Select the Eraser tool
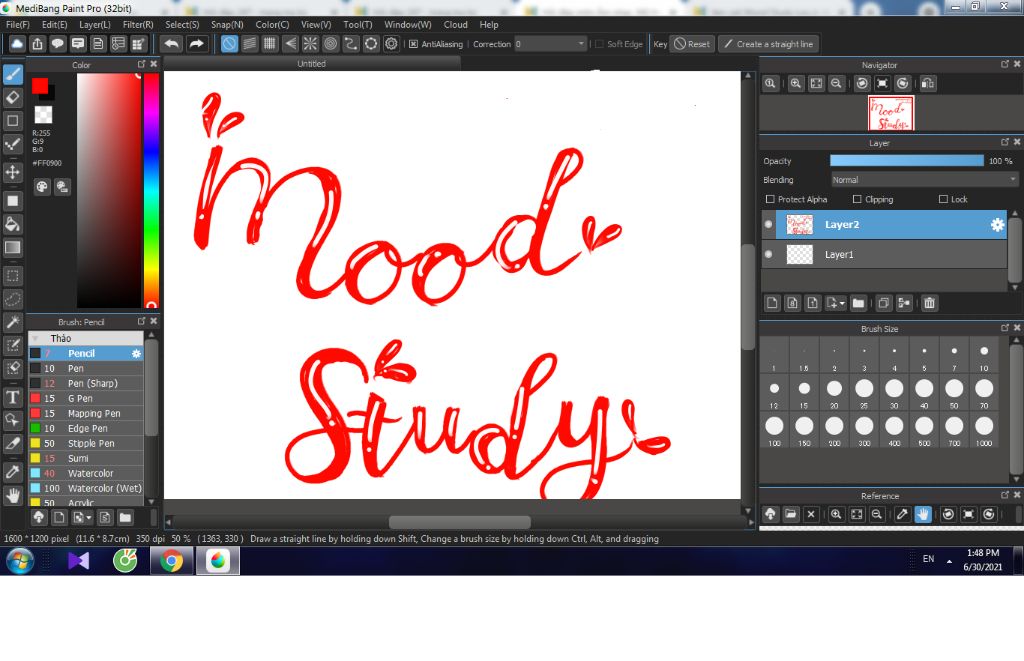 [x=13, y=97]
